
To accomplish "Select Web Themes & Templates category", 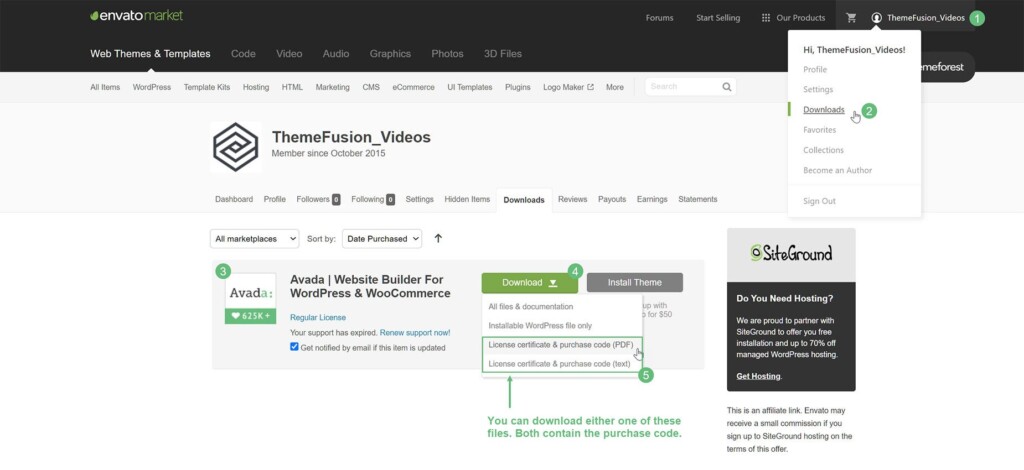I will click(150, 54).
